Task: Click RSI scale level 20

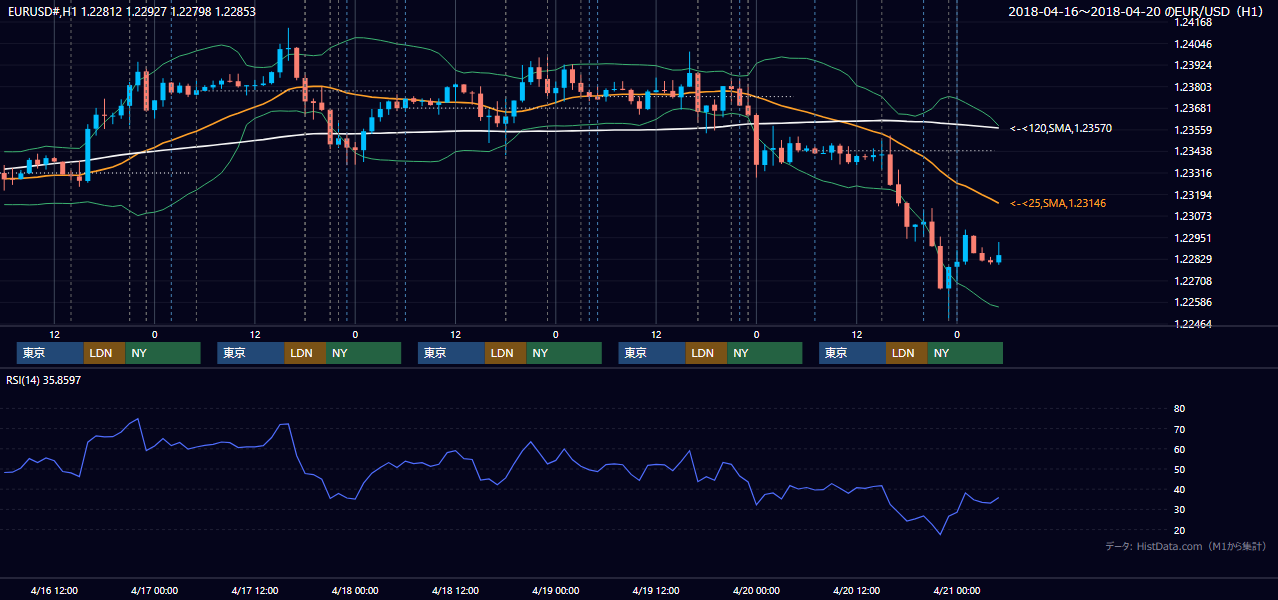Action: click(1180, 530)
